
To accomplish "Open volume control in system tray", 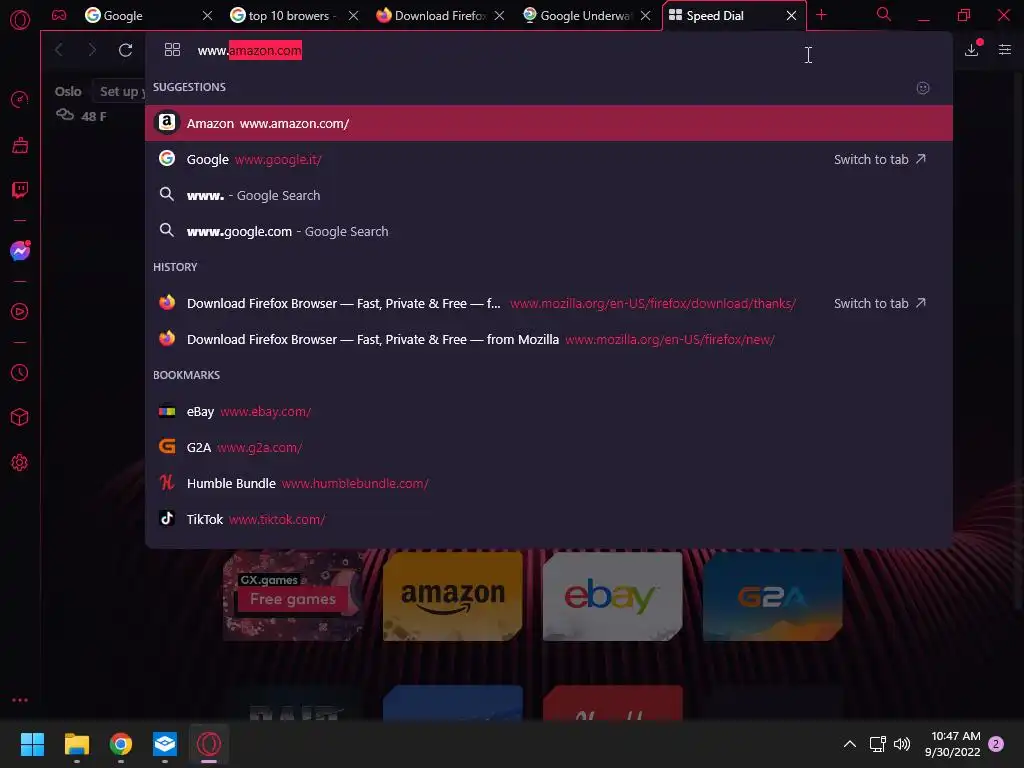I will click(902, 744).
